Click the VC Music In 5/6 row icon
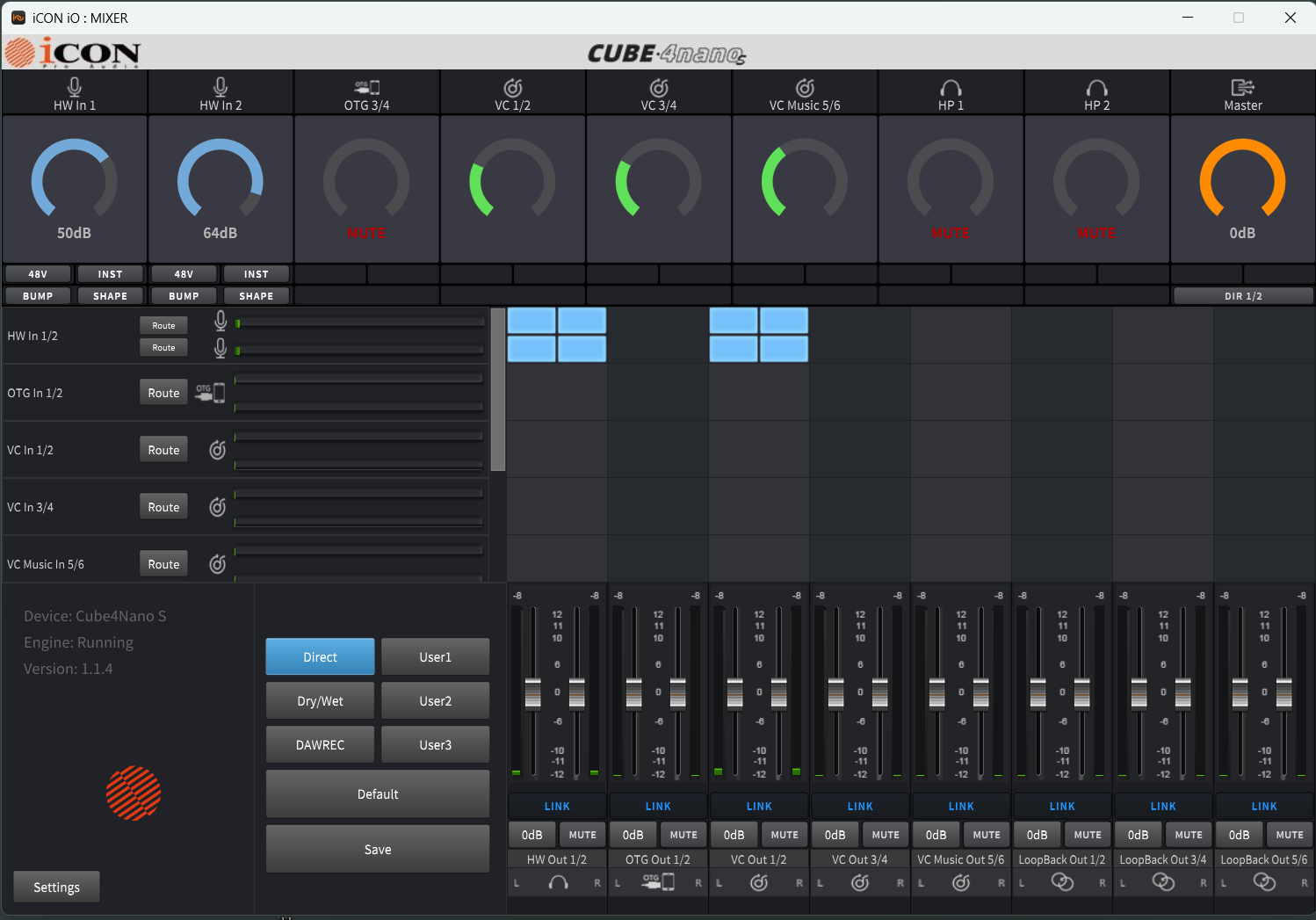The height and width of the screenshot is (920, 1316). [218, 564]
